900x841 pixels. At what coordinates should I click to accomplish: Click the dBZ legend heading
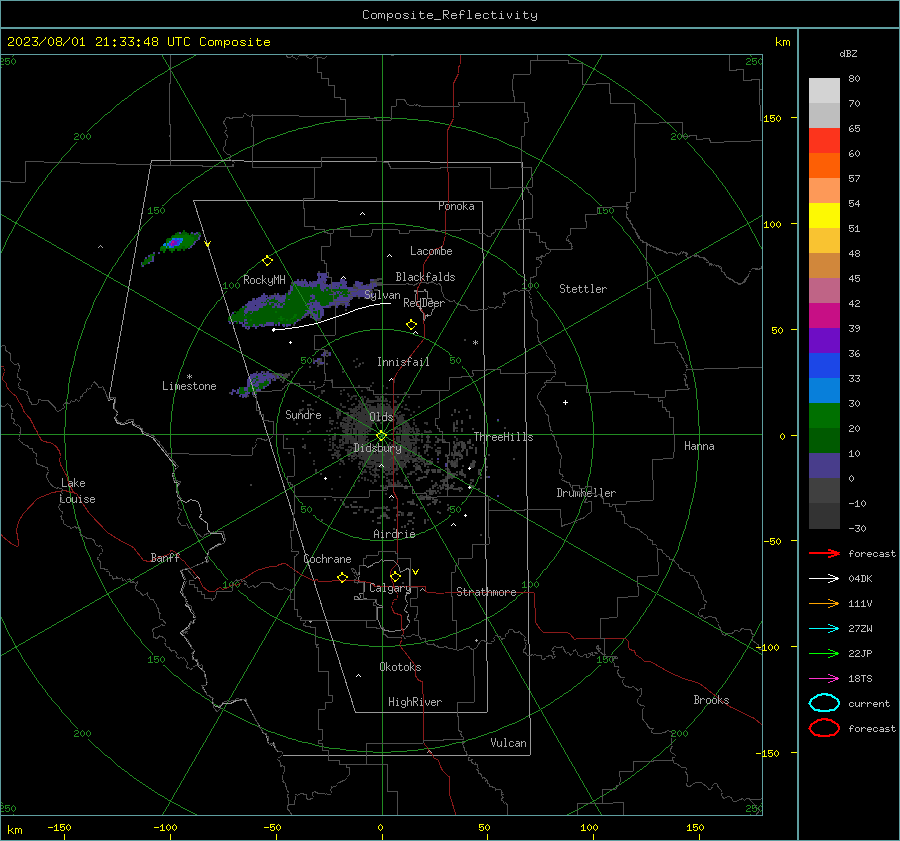click(848, 53)
